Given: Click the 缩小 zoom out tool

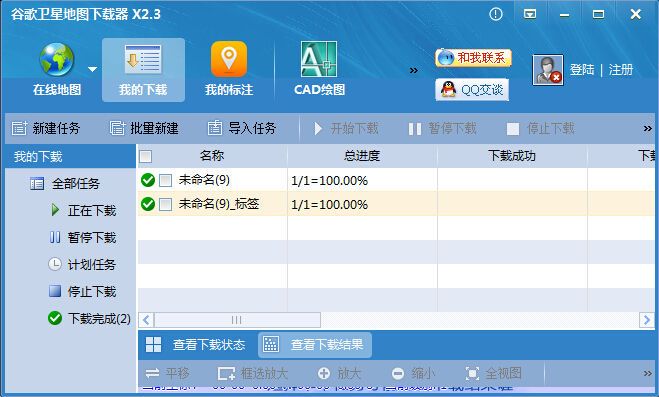Looking at the screenshot, I should click(414, 373).
